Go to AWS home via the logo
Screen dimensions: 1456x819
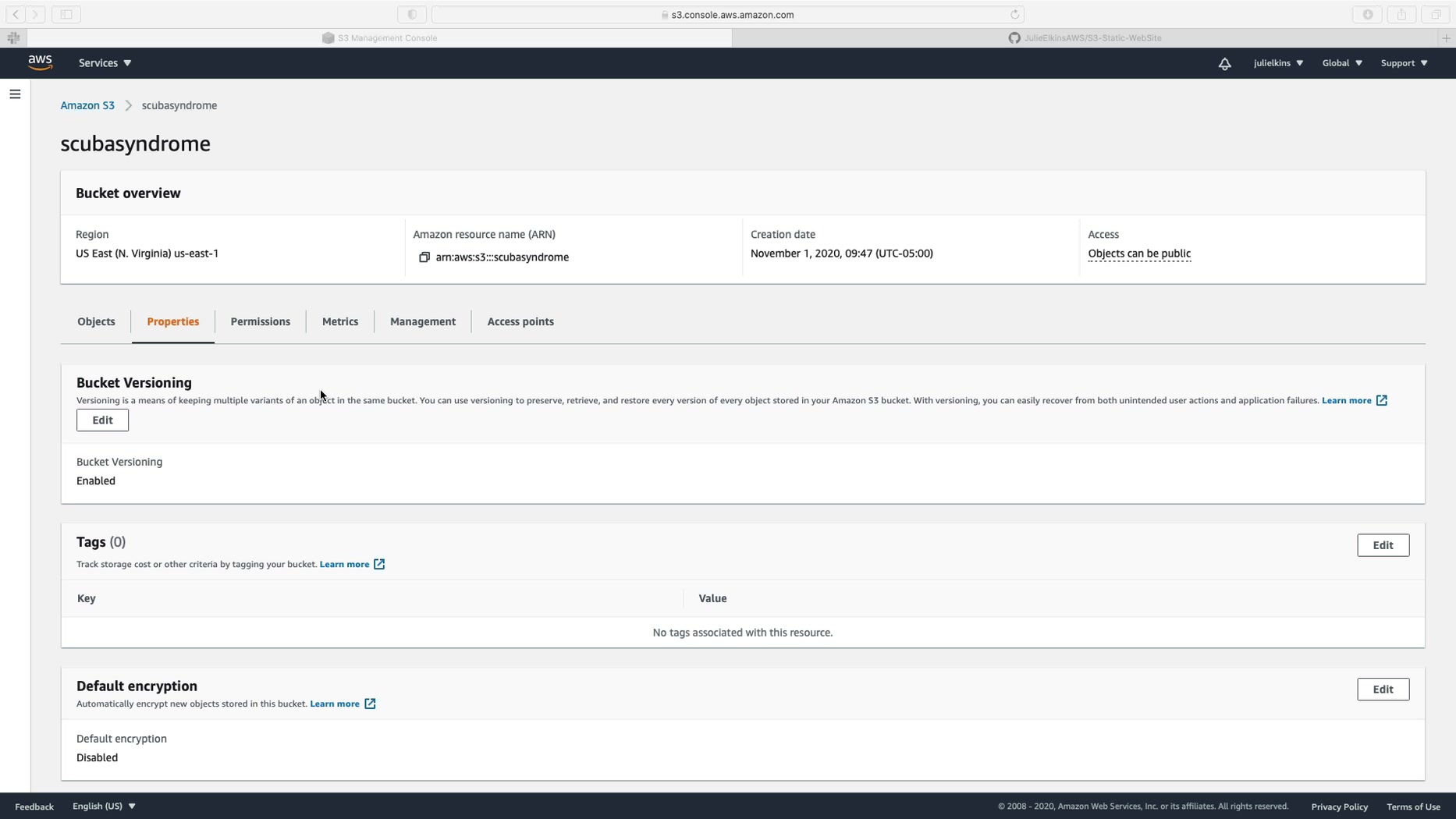pos(41,62)
